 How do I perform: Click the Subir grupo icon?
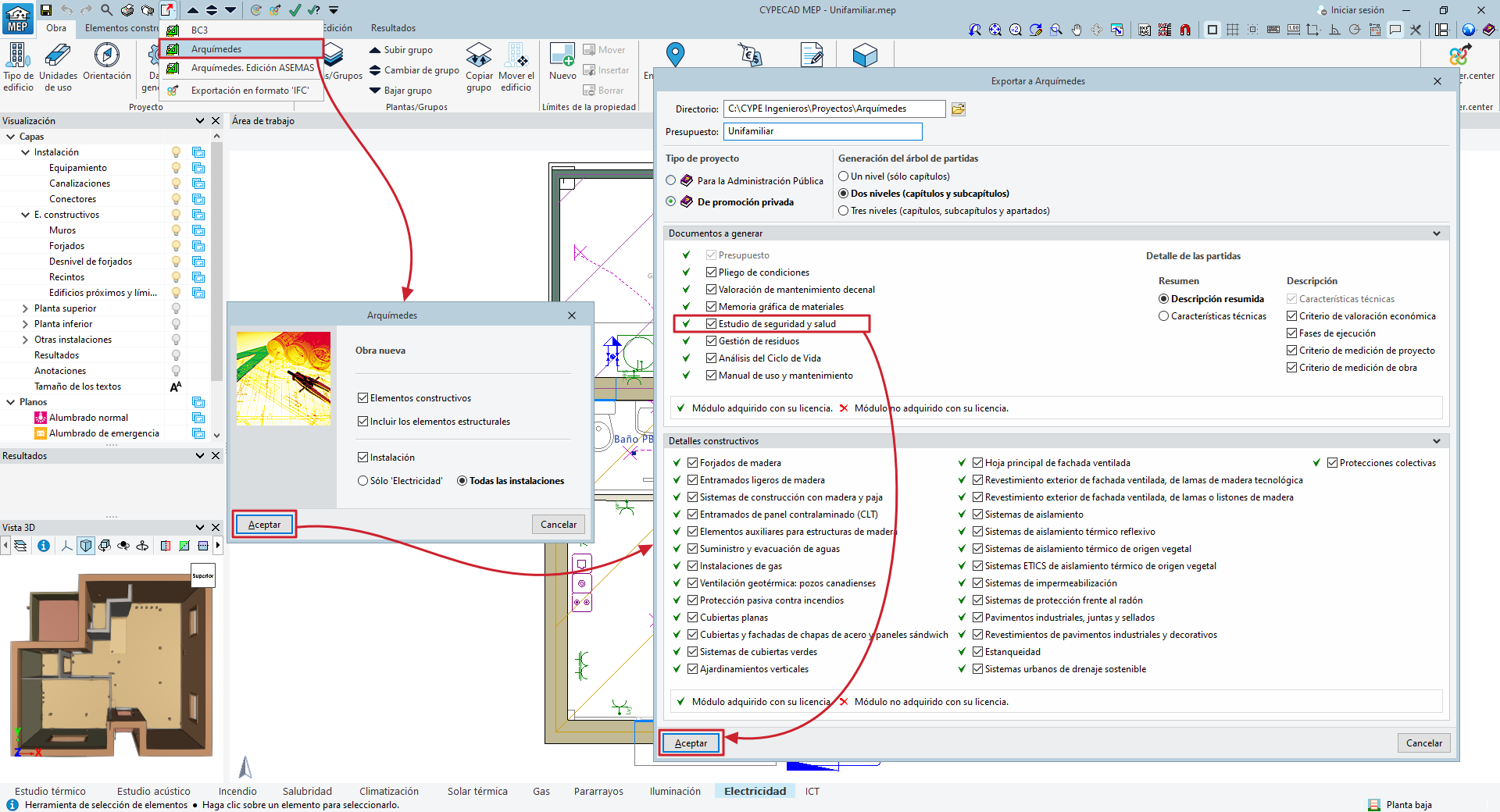[x=375, y=50]
